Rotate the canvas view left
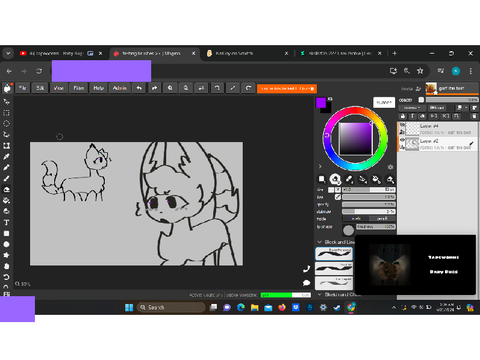Viewport: 480px width, 360px height. point(217,88)
